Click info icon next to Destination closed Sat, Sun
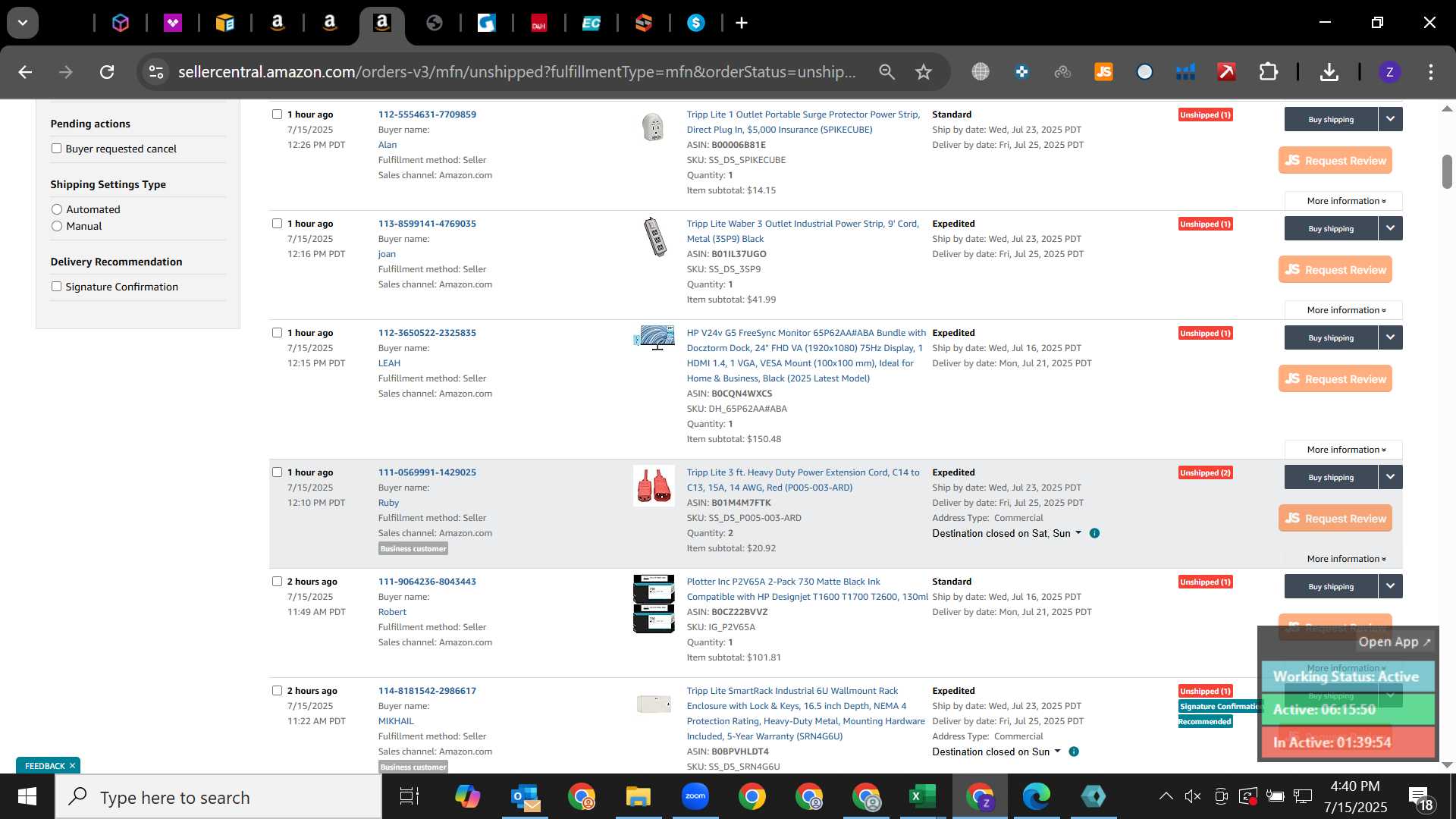This screenshot has height=819, width=1456. (1094, 533)
